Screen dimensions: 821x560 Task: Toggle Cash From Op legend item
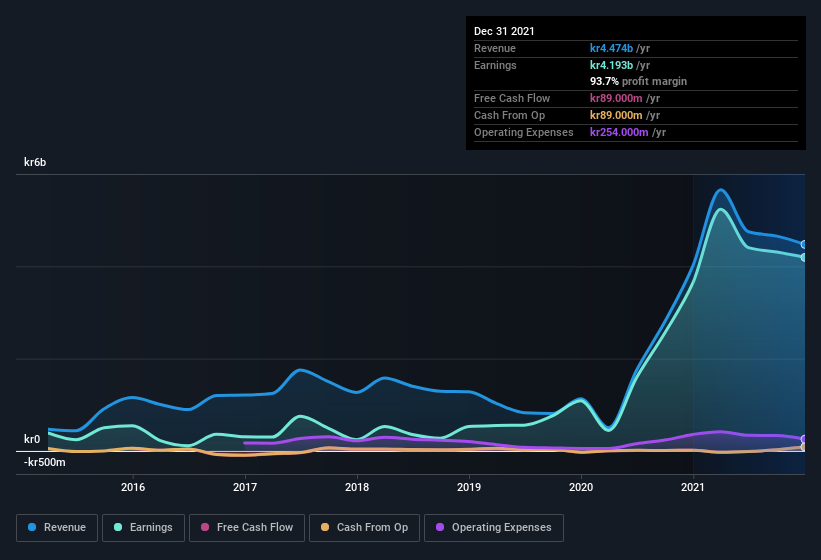[x=364, y=527]
